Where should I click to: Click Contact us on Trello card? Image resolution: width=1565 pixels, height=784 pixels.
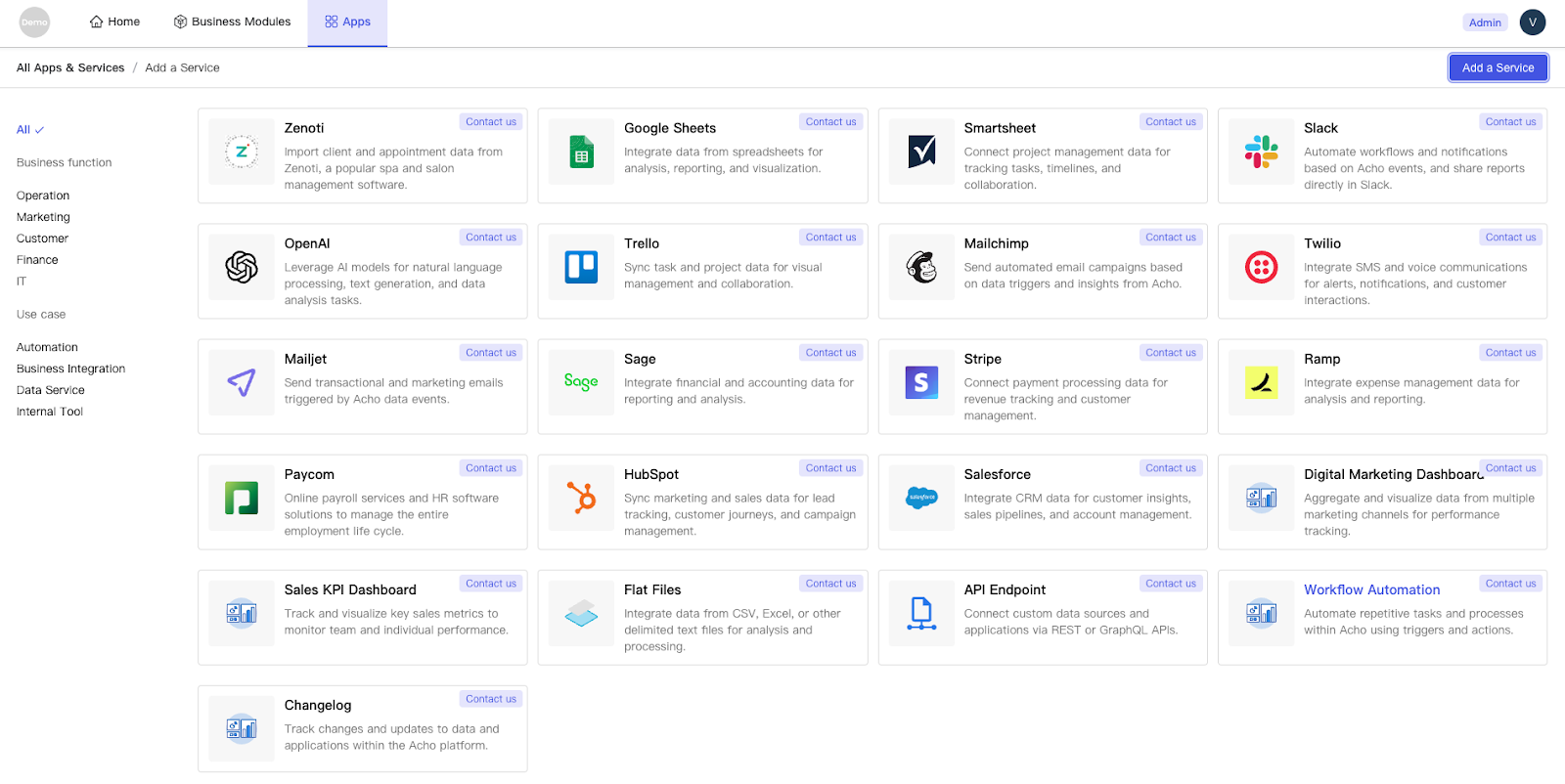pyautogui.click(x=831, y=238)
